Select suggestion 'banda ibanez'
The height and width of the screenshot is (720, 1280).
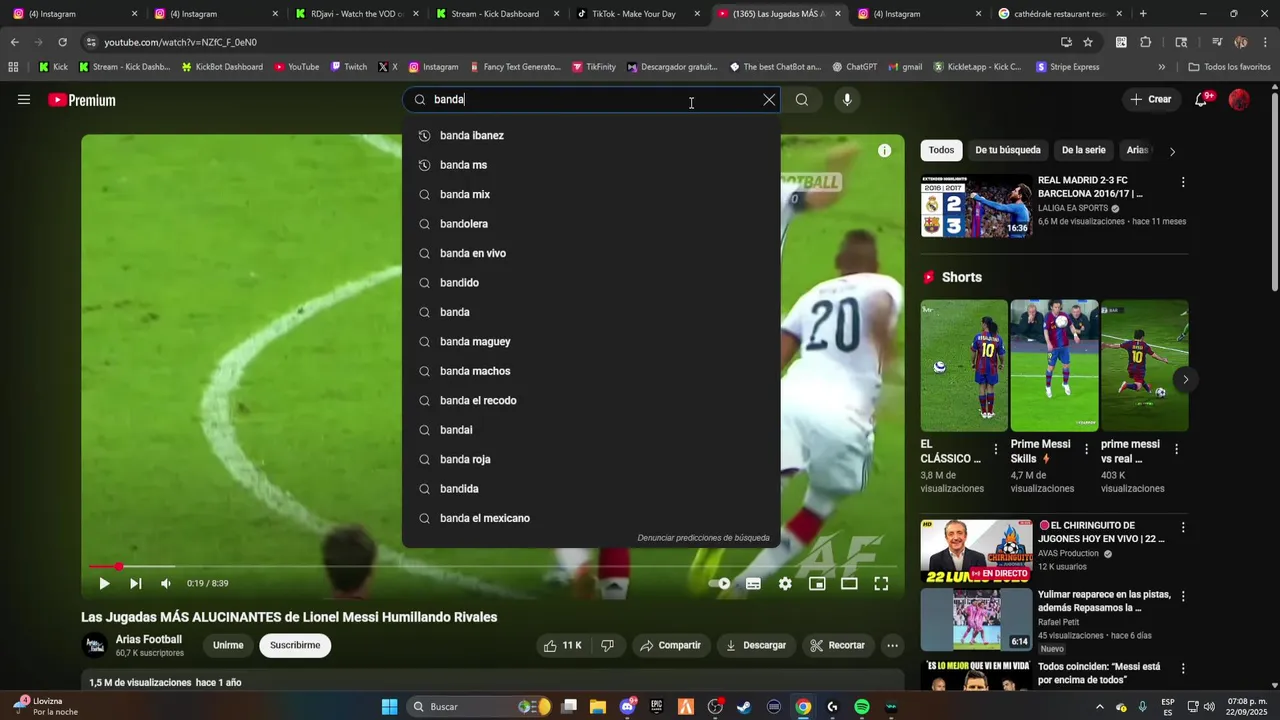(591, 136)
